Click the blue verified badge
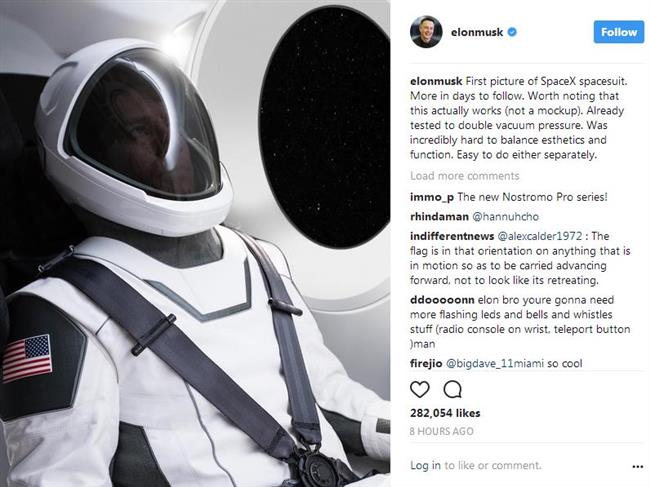 (x=512, y=32)
